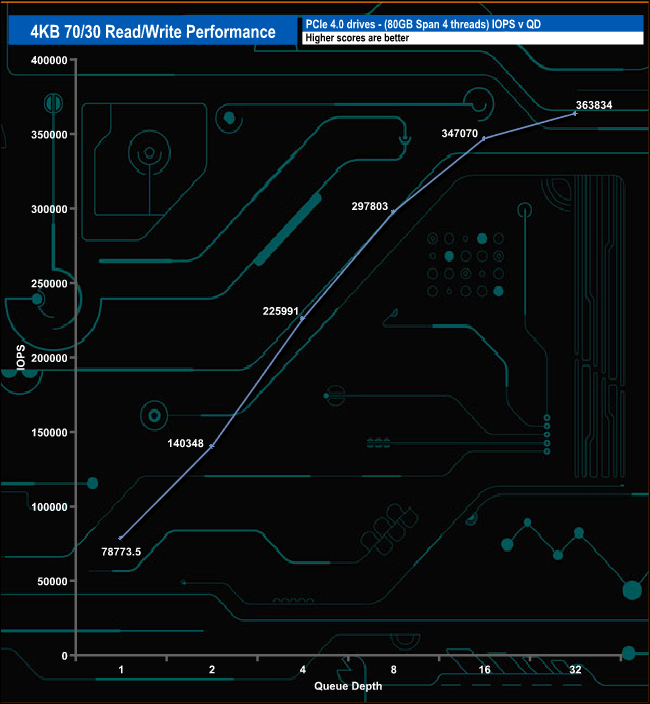This screenshot has height=704, width=650.
Task: Click the y-axis value 300000
Action: click(49, 209)
